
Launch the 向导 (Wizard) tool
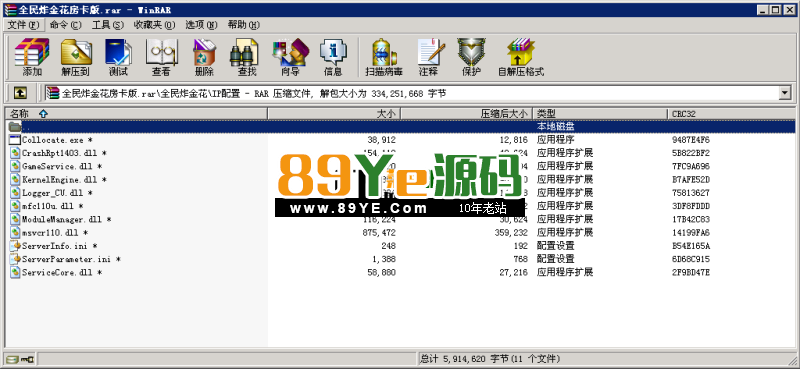pos(290,57)
